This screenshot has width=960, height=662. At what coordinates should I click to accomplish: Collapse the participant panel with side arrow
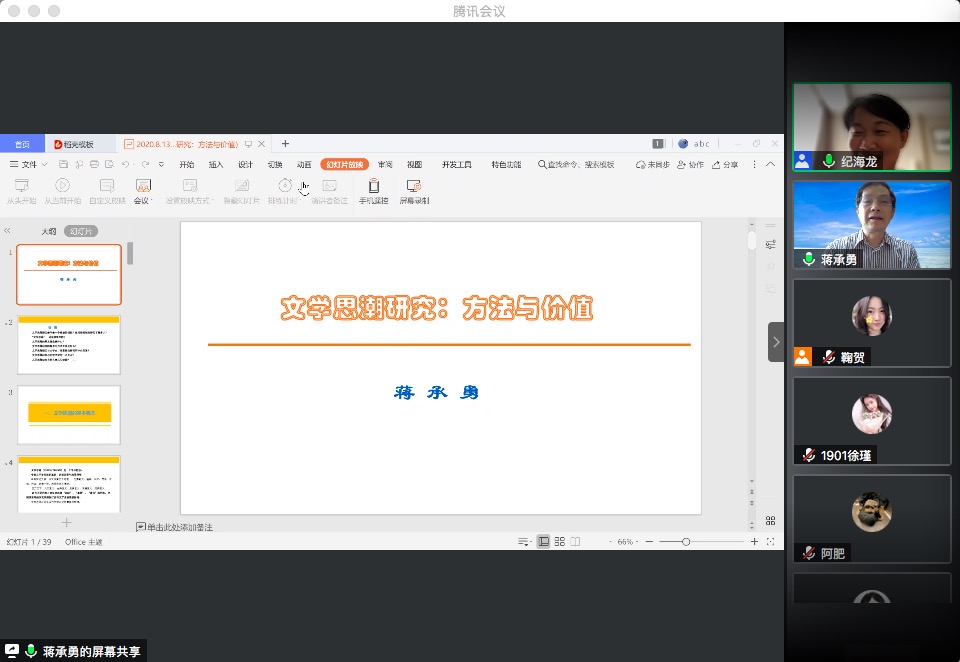tap(776, 342)
